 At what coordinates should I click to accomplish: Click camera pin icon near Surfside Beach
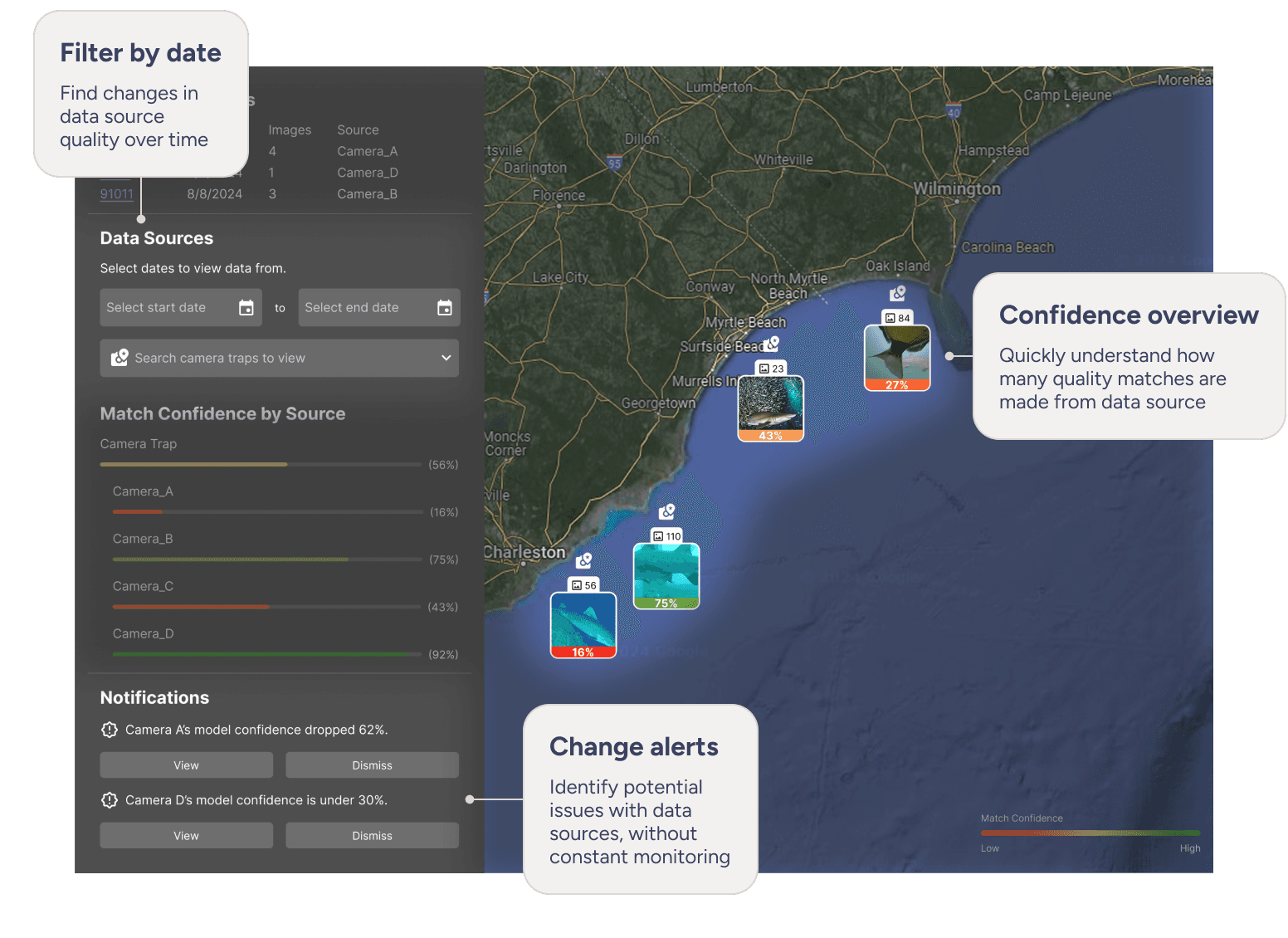(772, 343)
